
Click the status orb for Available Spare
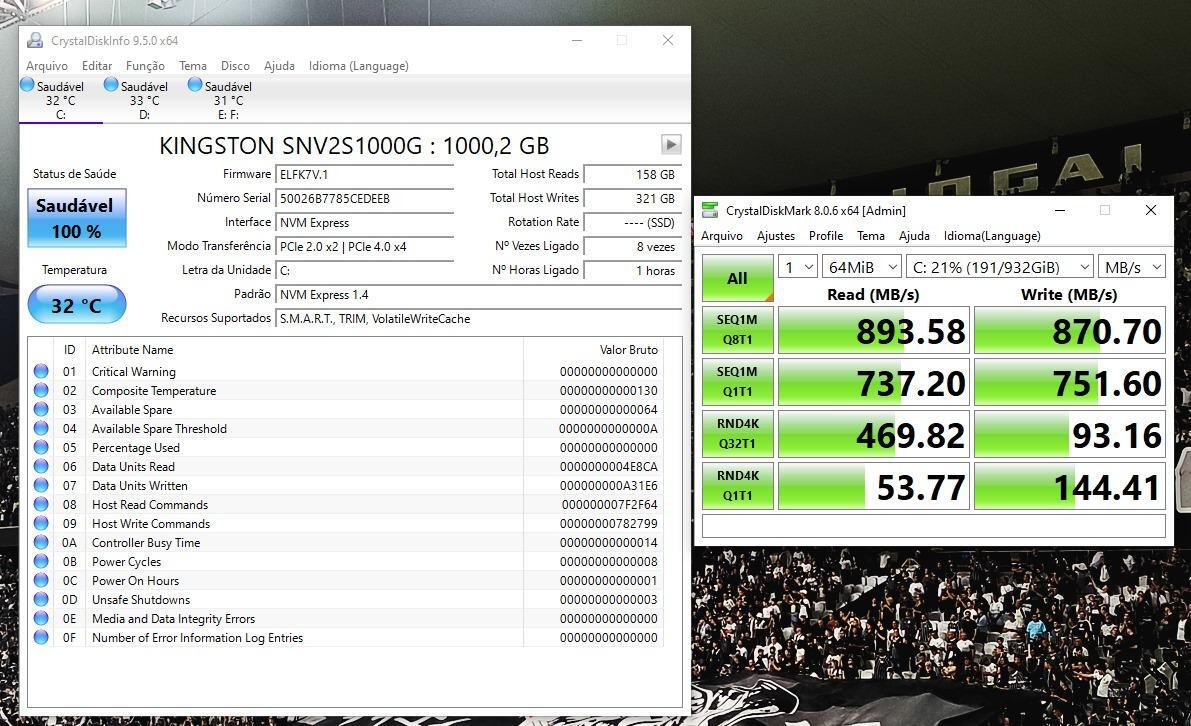tap(41, 409)
